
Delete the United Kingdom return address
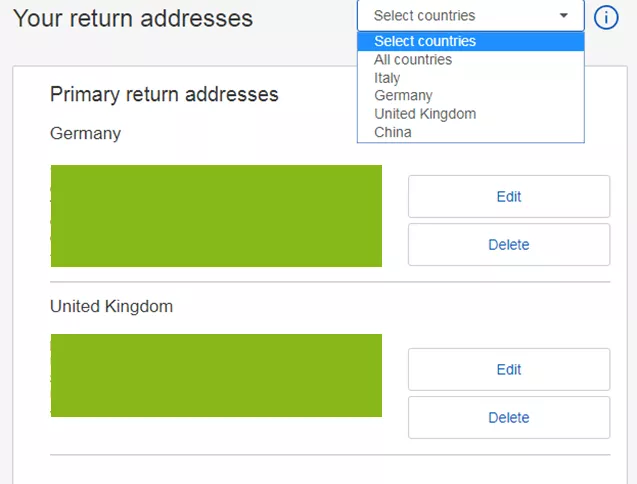(508, 417)
